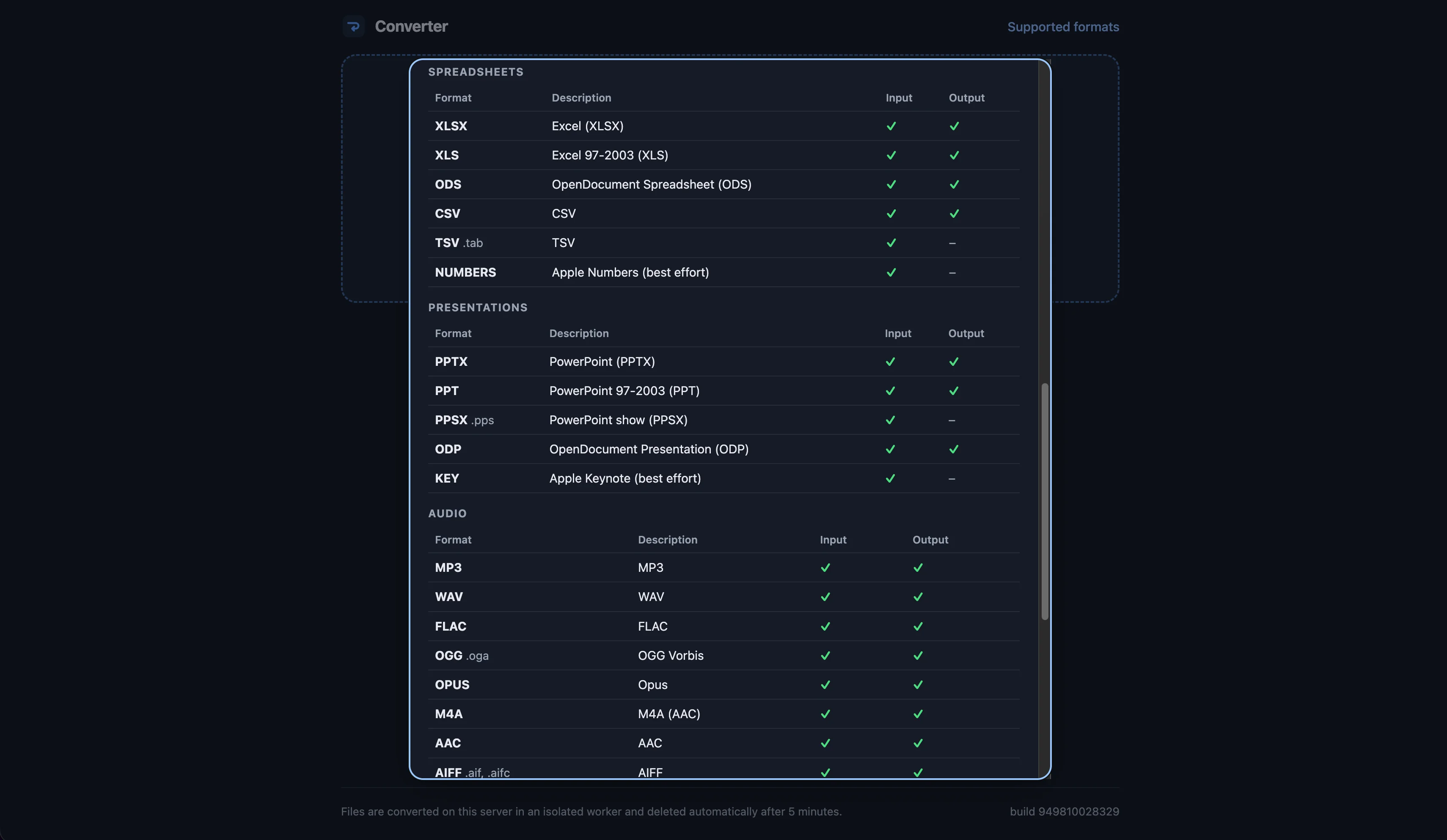Viewport: 1447px width, 840px height.
Task: Click the CSV output checkmark
Action: [x=955, y=214]
